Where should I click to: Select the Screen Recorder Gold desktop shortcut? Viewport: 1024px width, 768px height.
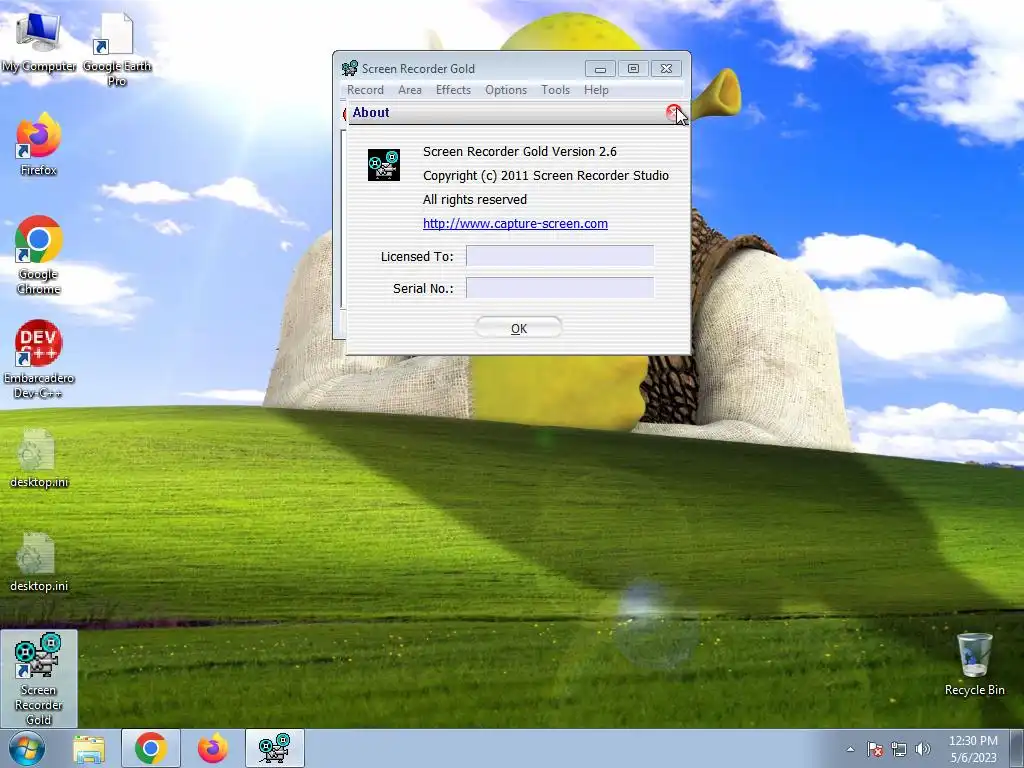(x=39, y=679)
